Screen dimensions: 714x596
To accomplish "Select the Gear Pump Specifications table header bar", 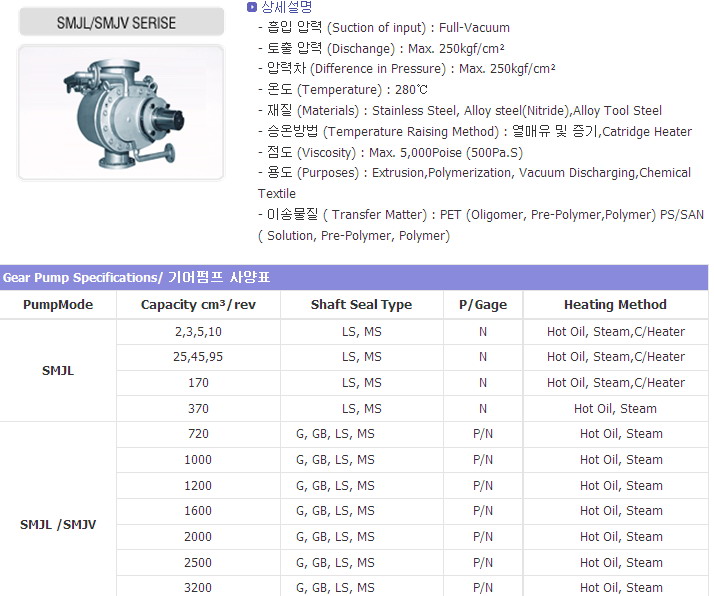I will click(354, 278).
